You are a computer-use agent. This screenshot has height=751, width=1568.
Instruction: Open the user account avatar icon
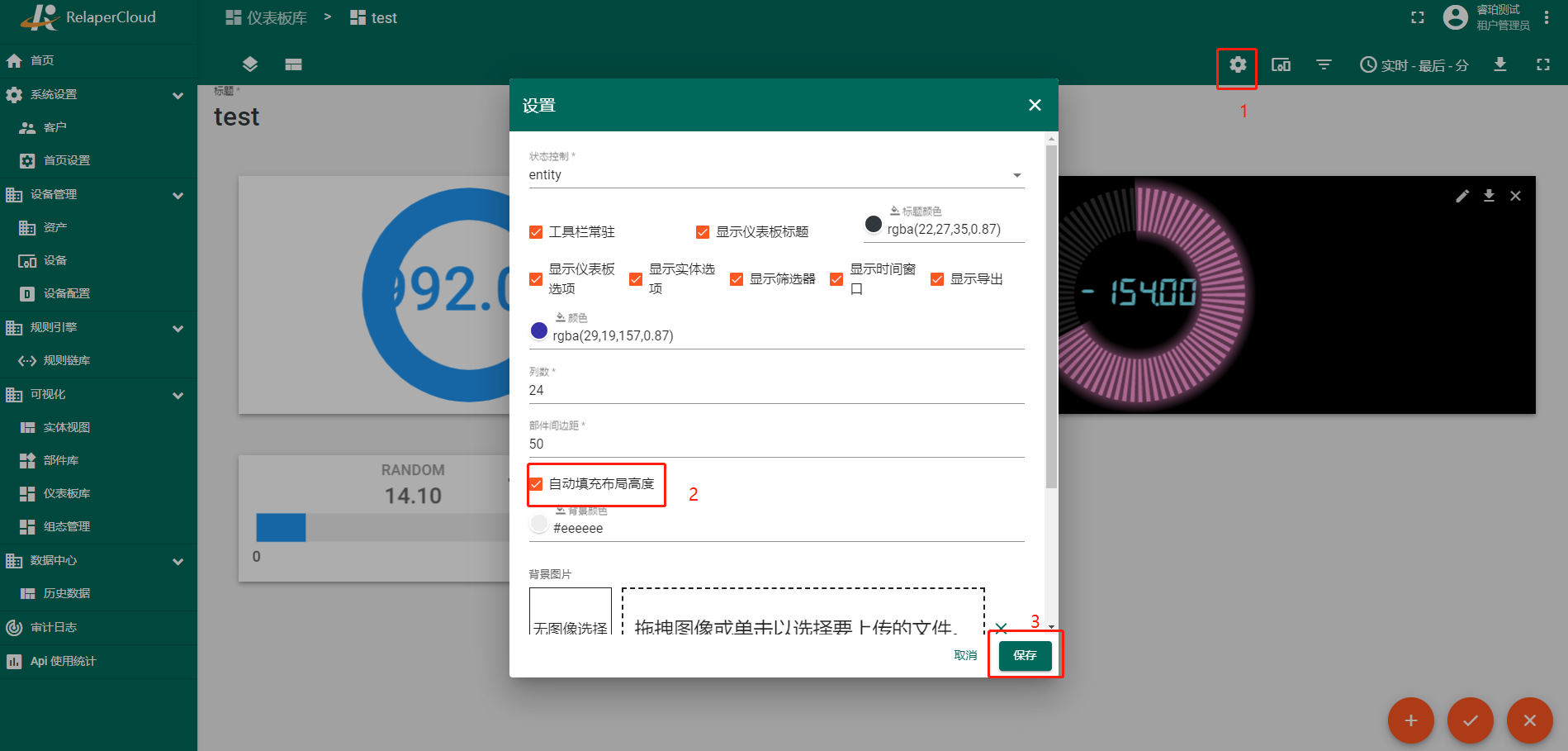[1455, 17]
